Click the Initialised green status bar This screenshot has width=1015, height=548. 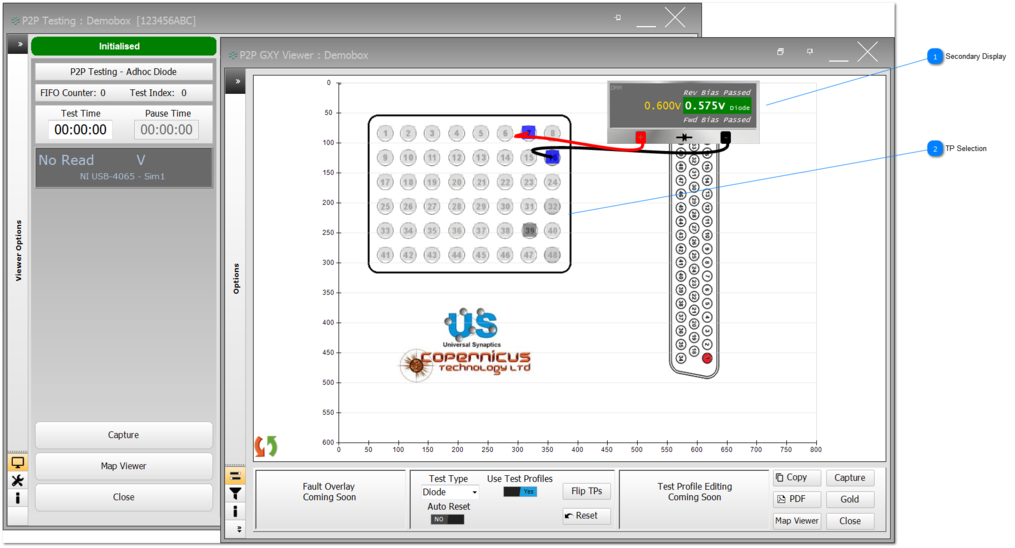coord(124,46)
